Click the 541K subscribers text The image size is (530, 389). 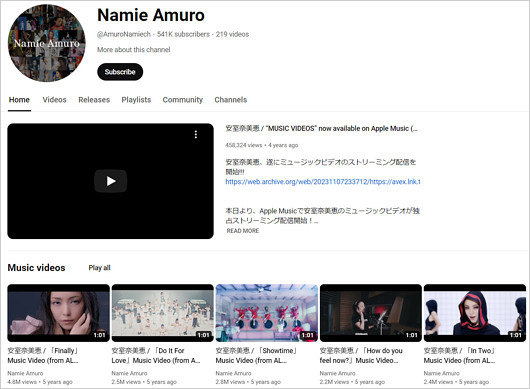point(183,34)
